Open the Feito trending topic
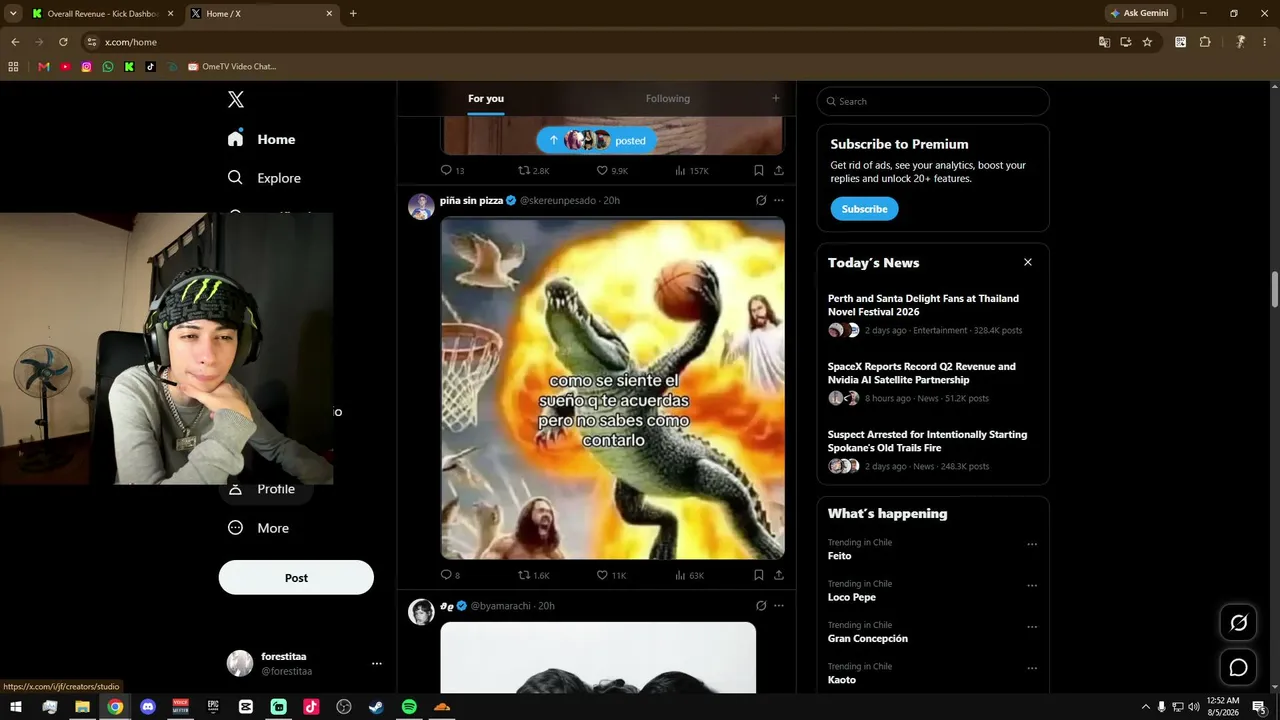 point(840,556)
